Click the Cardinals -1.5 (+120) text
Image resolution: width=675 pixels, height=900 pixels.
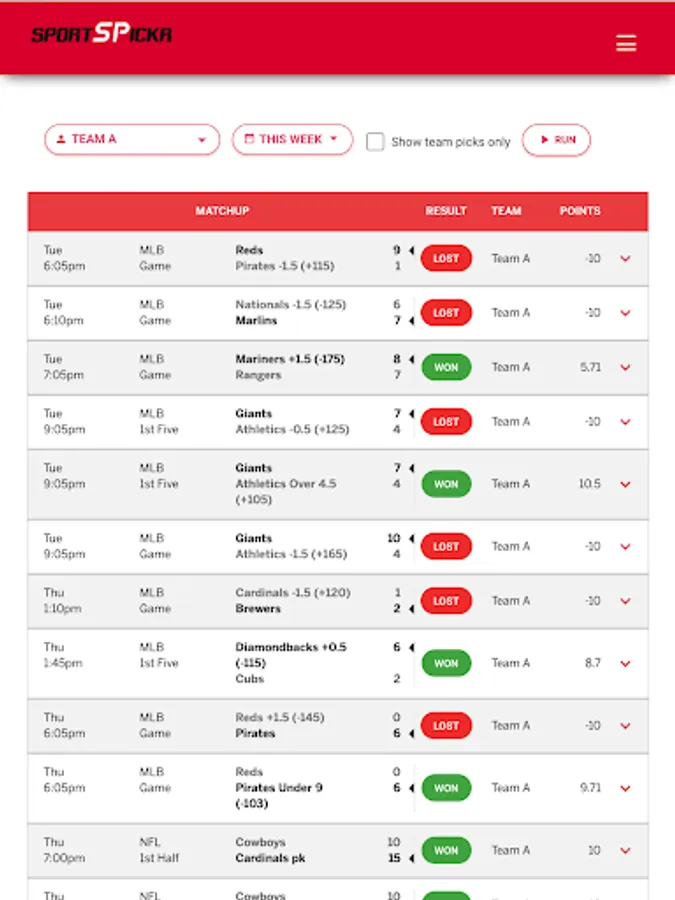[293, 593]
